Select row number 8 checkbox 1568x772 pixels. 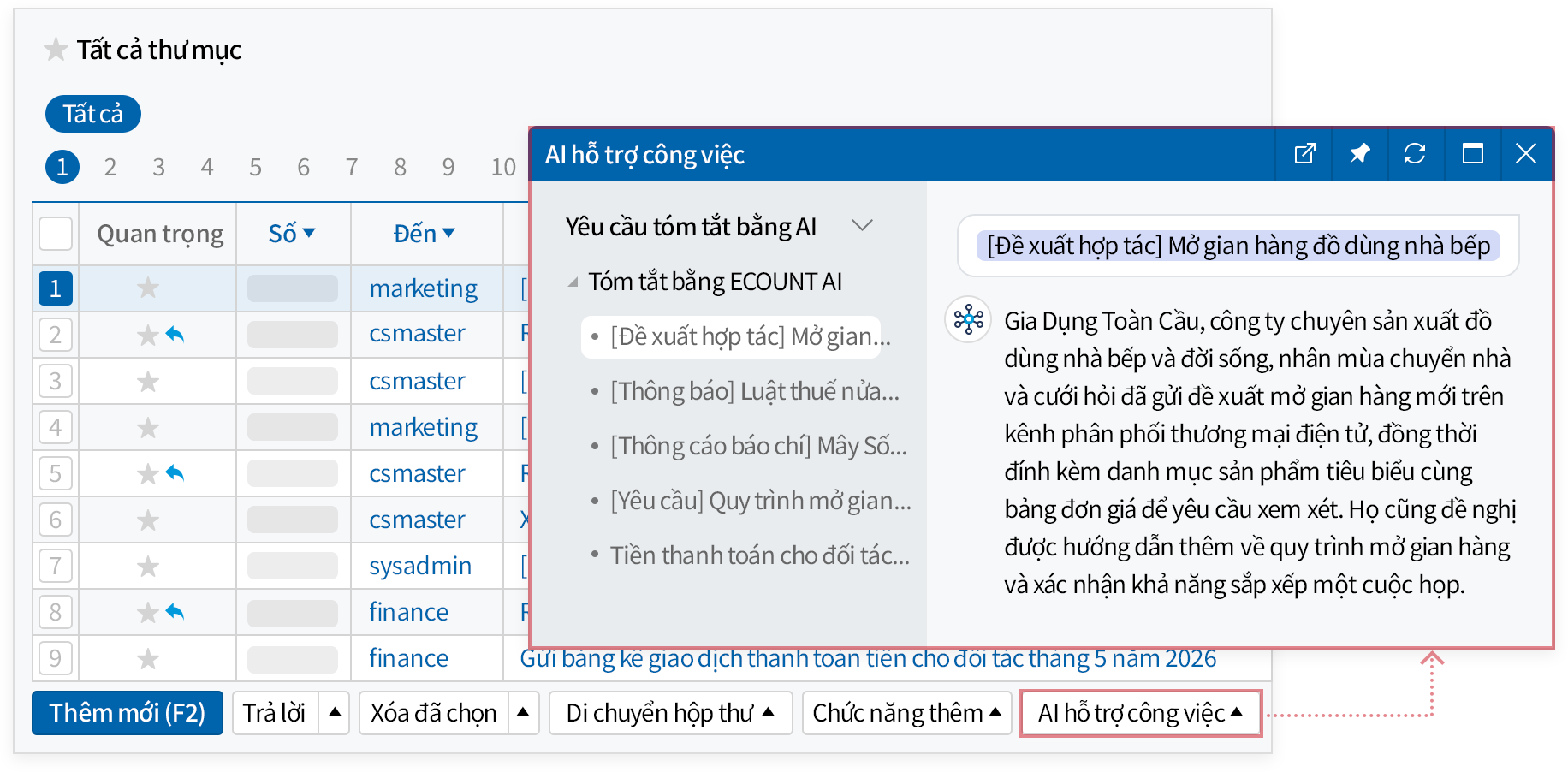(x=56, y=612)
